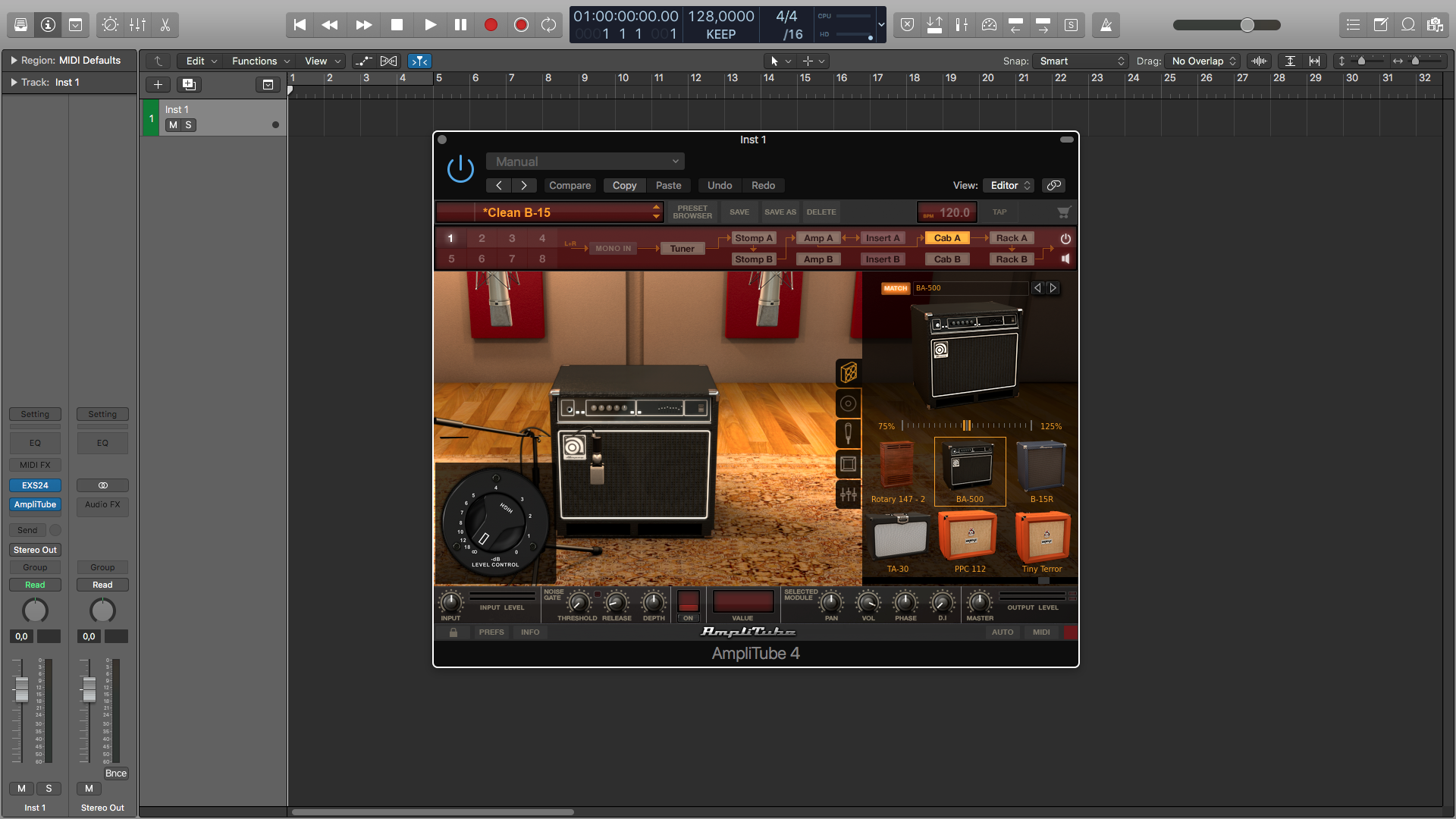Select the cabinet 3D cube view icon

tap(848, 372)
